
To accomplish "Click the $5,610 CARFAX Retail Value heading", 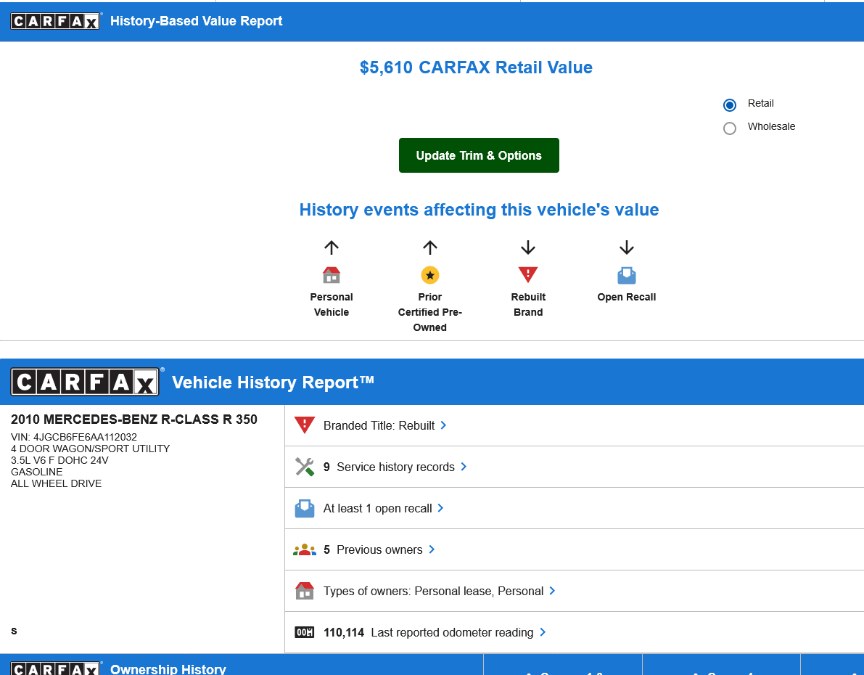I will (x=476, y=67).
